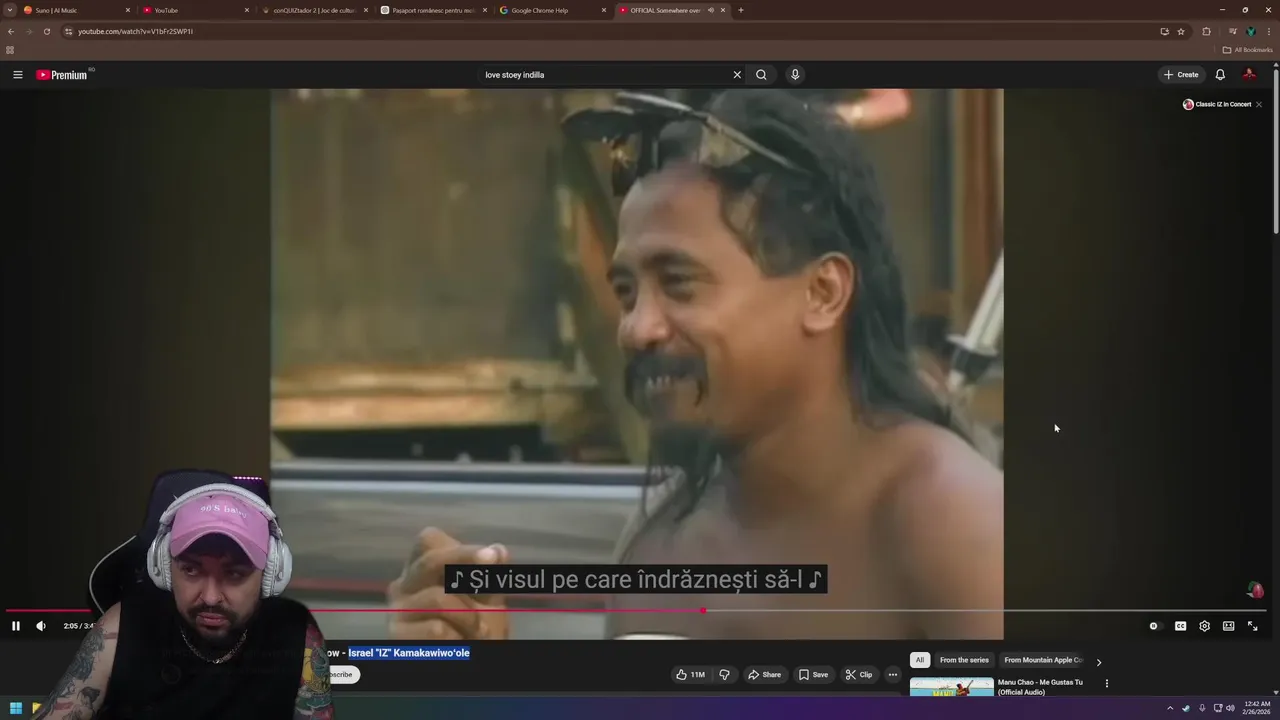Open more actions (three dots) beside Clip
The height and width of the screenshot is (720, 1280).
pos(893,675)
